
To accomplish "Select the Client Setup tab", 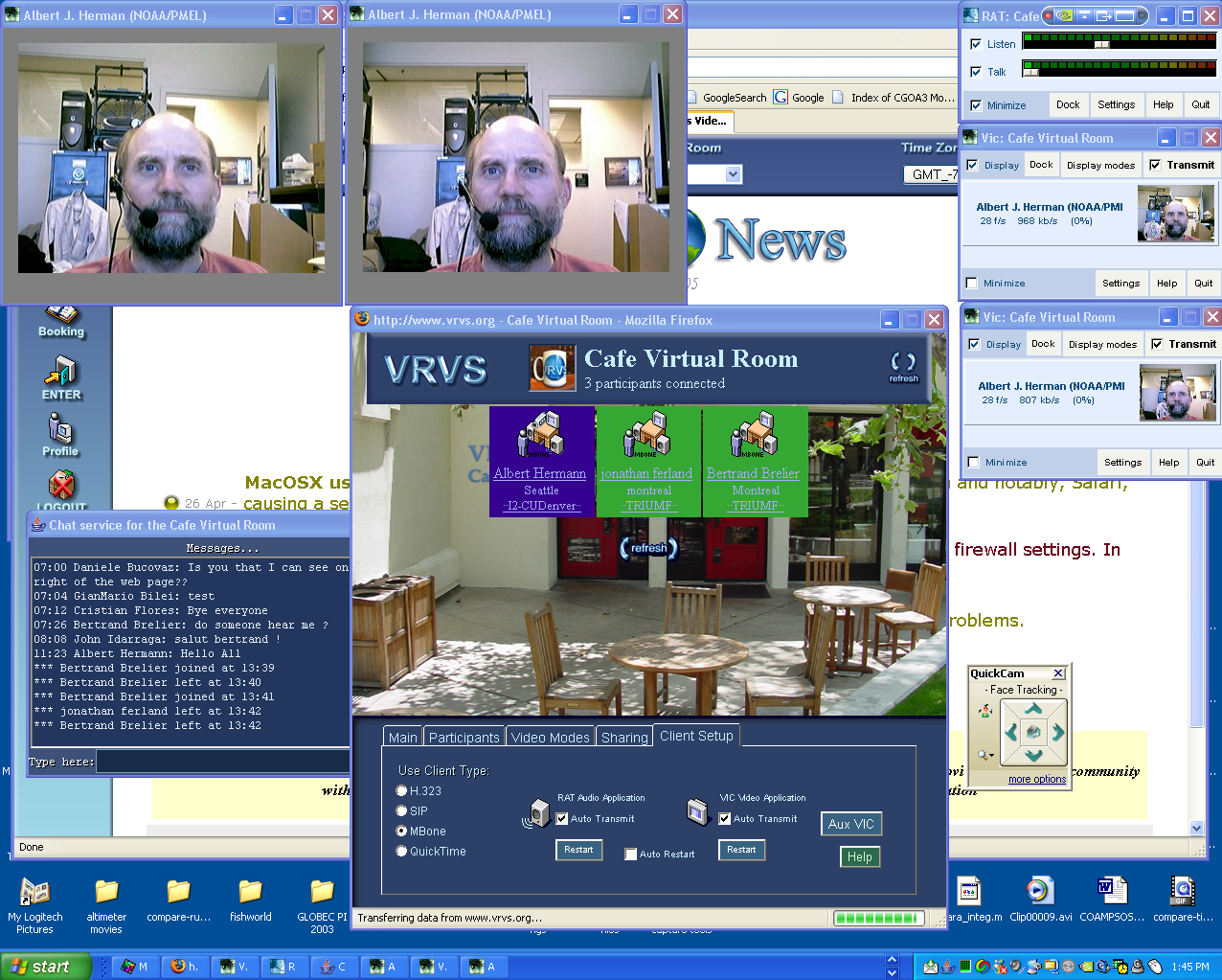I will pos(696,736).
